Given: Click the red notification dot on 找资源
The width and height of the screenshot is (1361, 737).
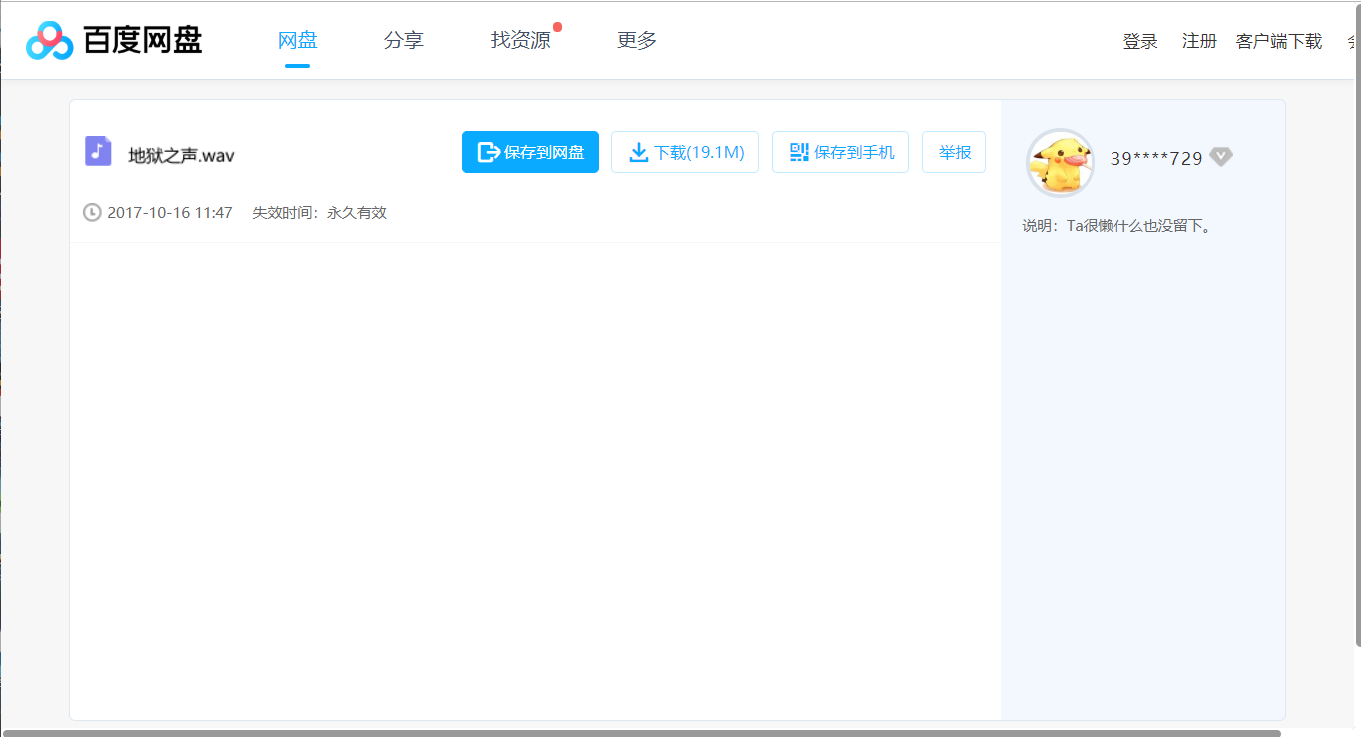Looking at the screenshot, I should click(559, 25).
